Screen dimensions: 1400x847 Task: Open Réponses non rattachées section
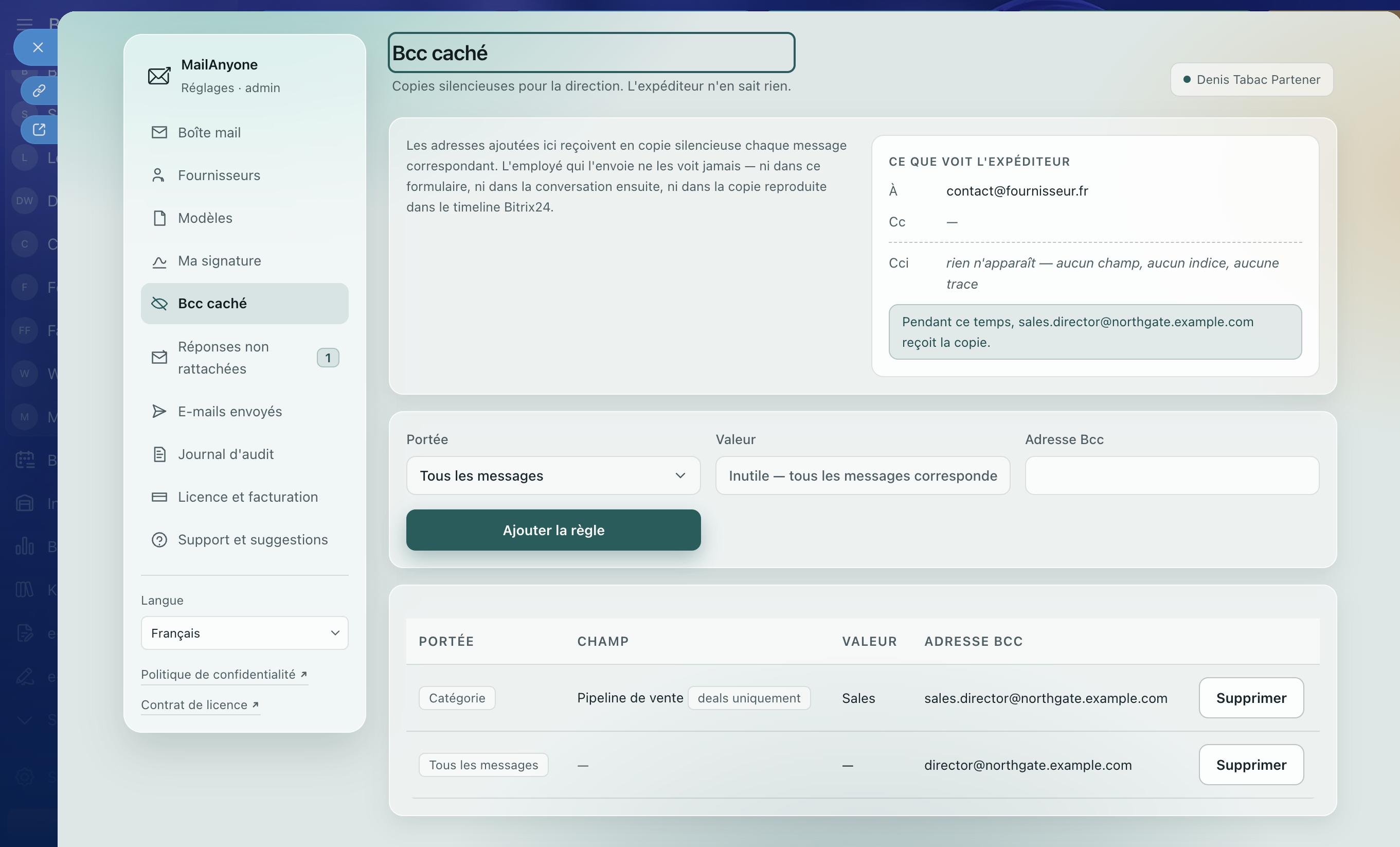pos(244,358)
